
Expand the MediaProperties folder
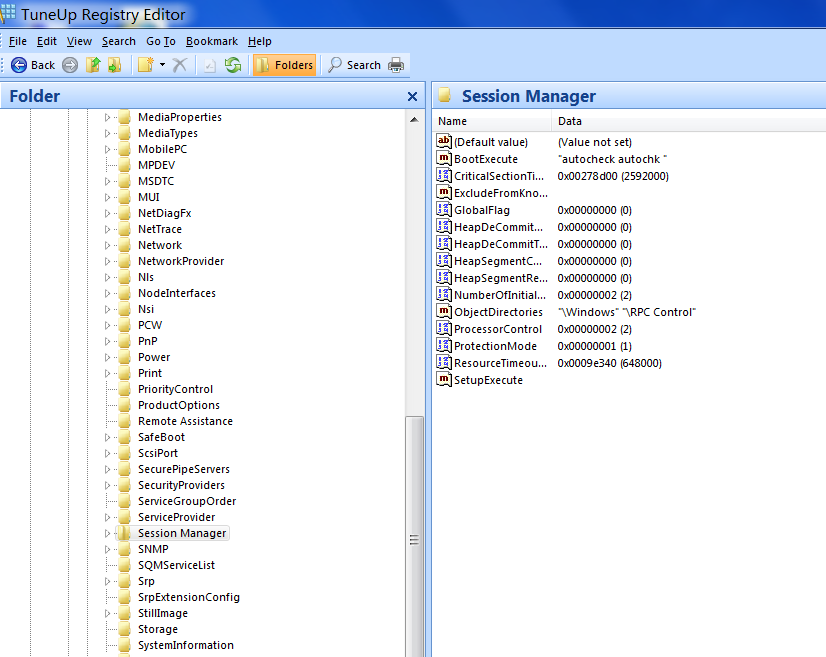point(107,117)
